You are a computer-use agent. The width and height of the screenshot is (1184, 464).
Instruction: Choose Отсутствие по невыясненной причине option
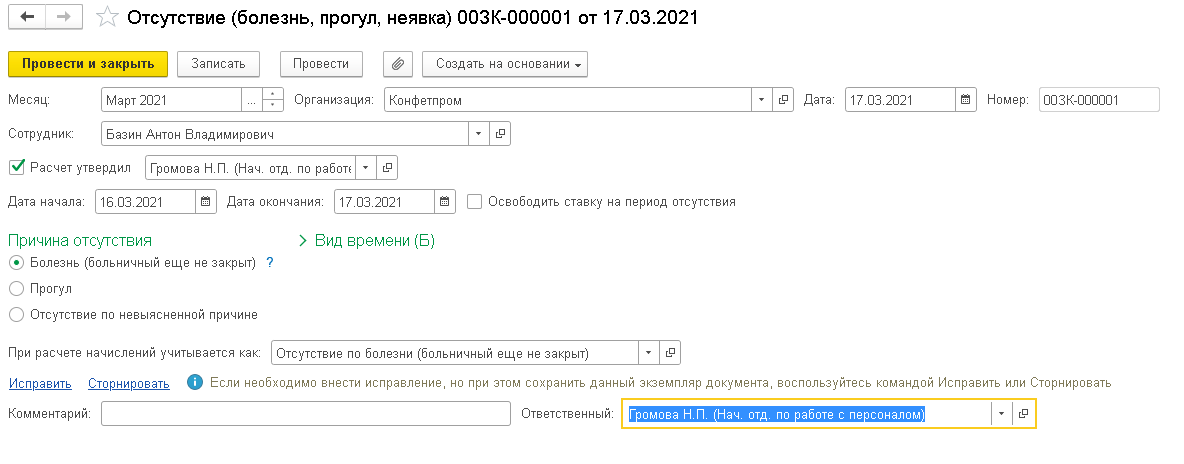(16, 314)
